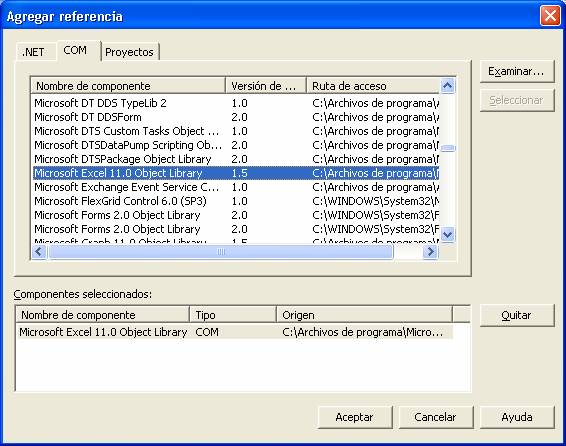Click the Origen column header
The image size is (566, 446).
[x=364, y=315]
